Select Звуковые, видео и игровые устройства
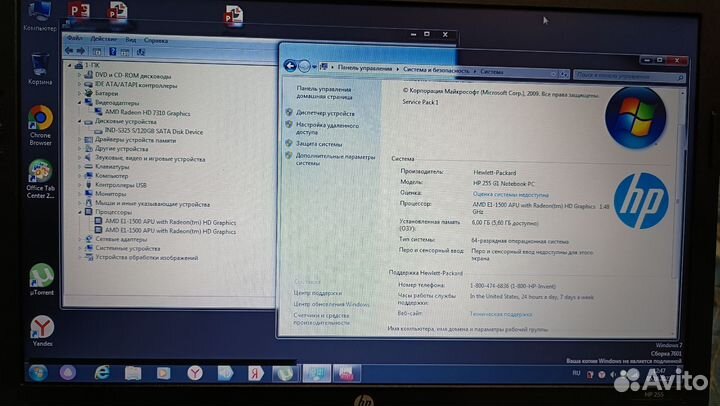This screenshot has height=406, width=720. [x=150, y=158]
